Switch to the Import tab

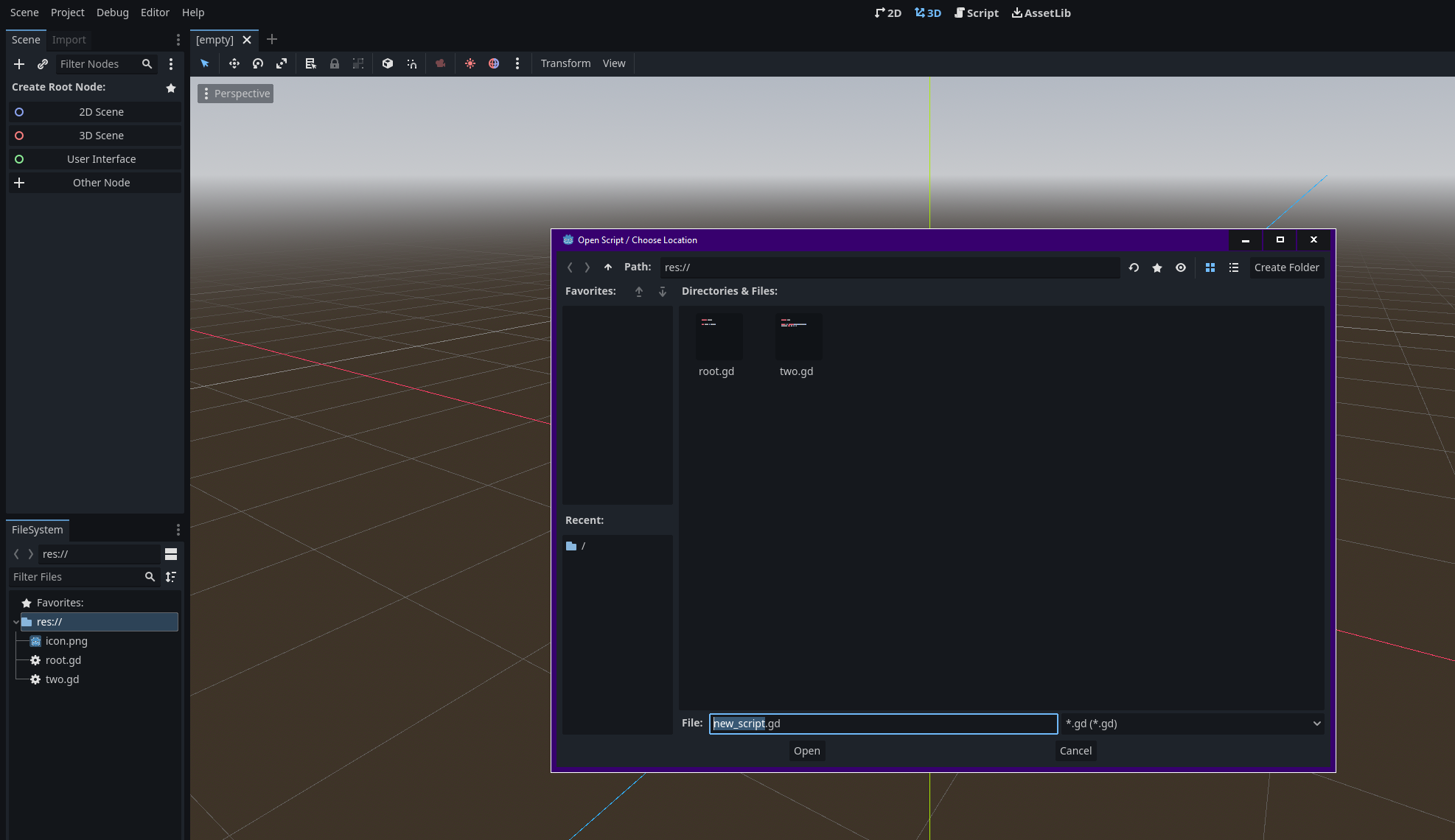pos(69,40)
